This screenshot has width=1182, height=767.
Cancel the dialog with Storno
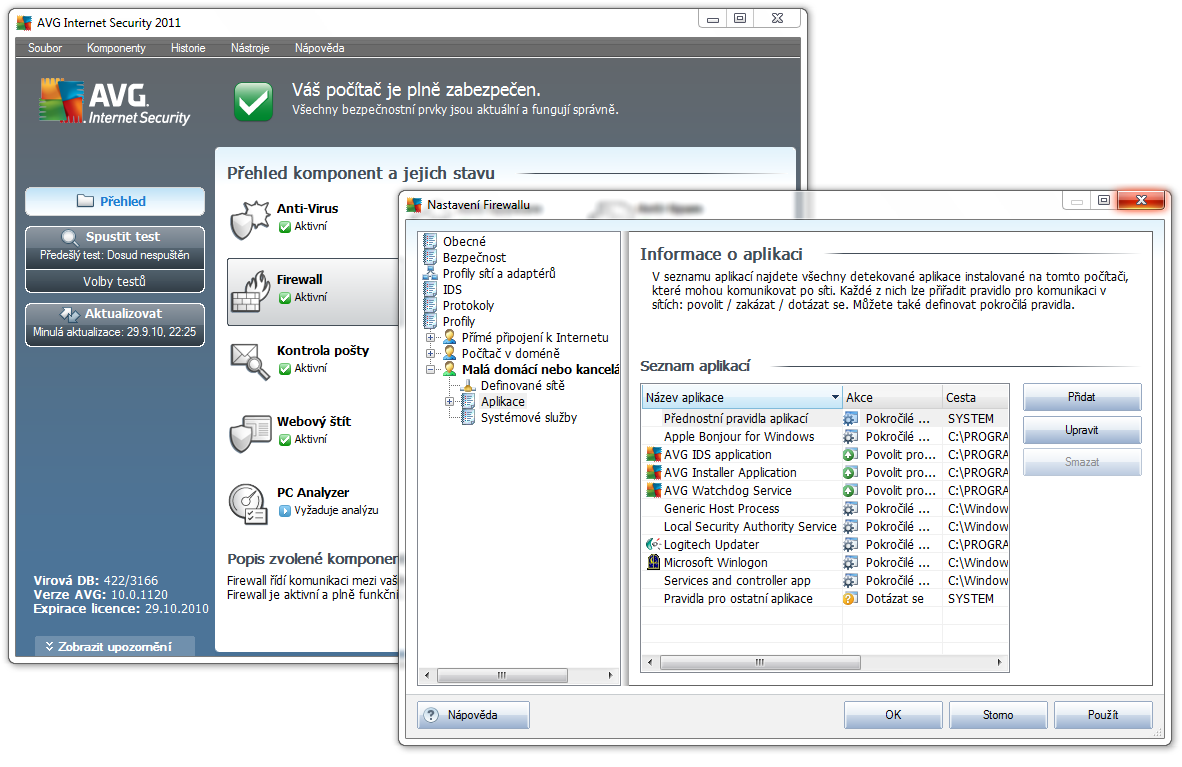pyautogui.click(x=998, y=715)
